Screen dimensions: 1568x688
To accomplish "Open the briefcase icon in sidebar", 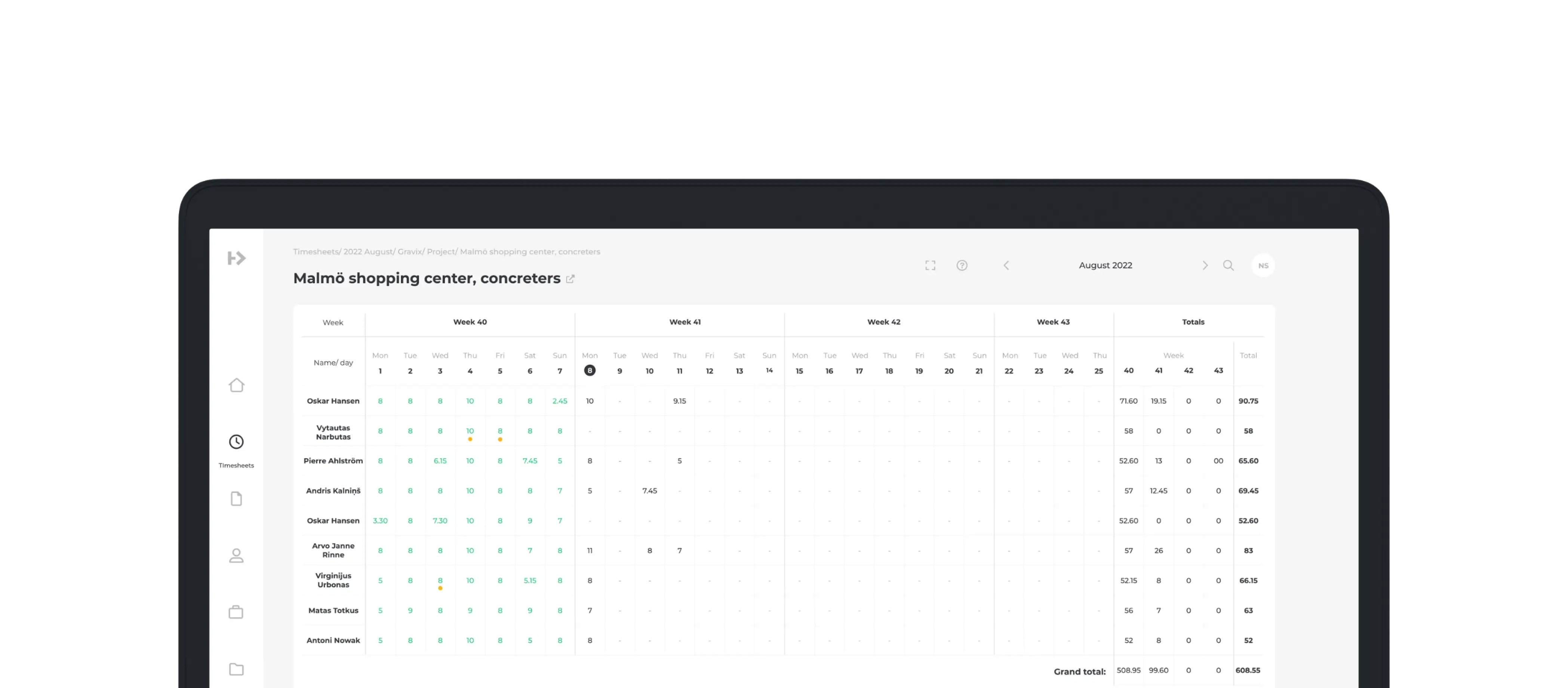I will click(236, 612).
